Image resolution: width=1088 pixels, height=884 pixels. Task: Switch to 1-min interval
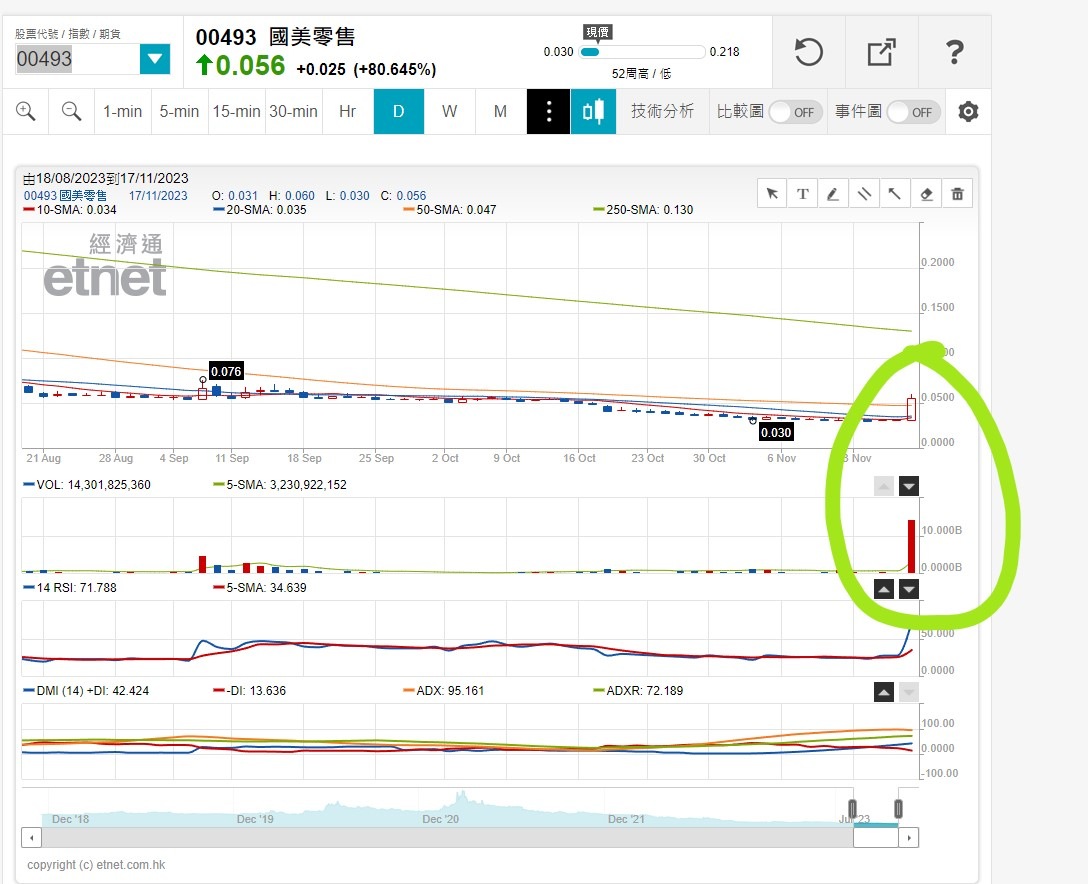123,111
